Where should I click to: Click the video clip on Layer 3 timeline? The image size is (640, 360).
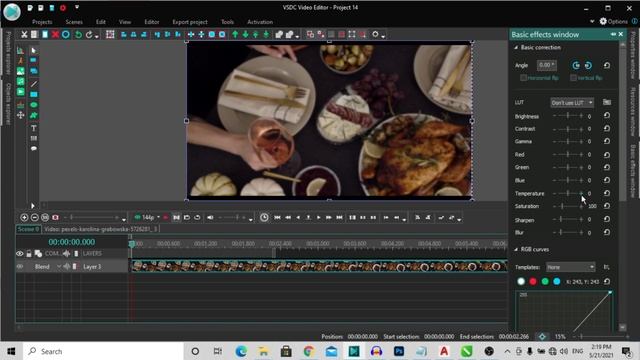(x=319, y=267)
